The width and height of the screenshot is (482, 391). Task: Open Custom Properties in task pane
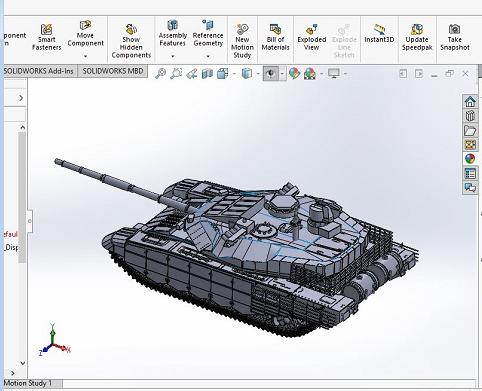click(x=470, y=173)
